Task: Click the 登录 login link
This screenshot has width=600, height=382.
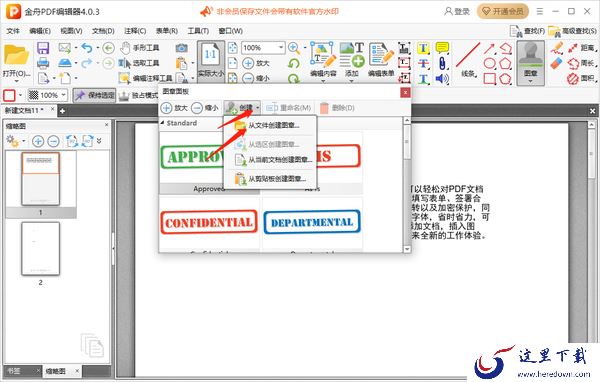Action: point(457,11)
